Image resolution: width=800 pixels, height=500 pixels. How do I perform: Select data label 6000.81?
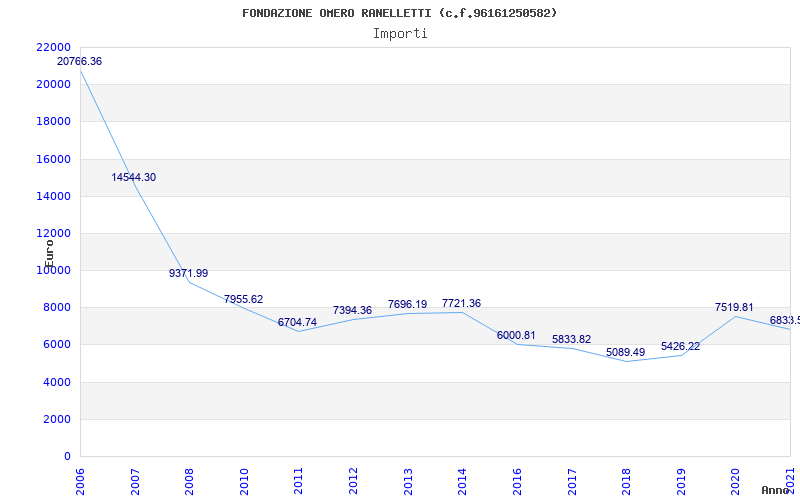(516, 335)
